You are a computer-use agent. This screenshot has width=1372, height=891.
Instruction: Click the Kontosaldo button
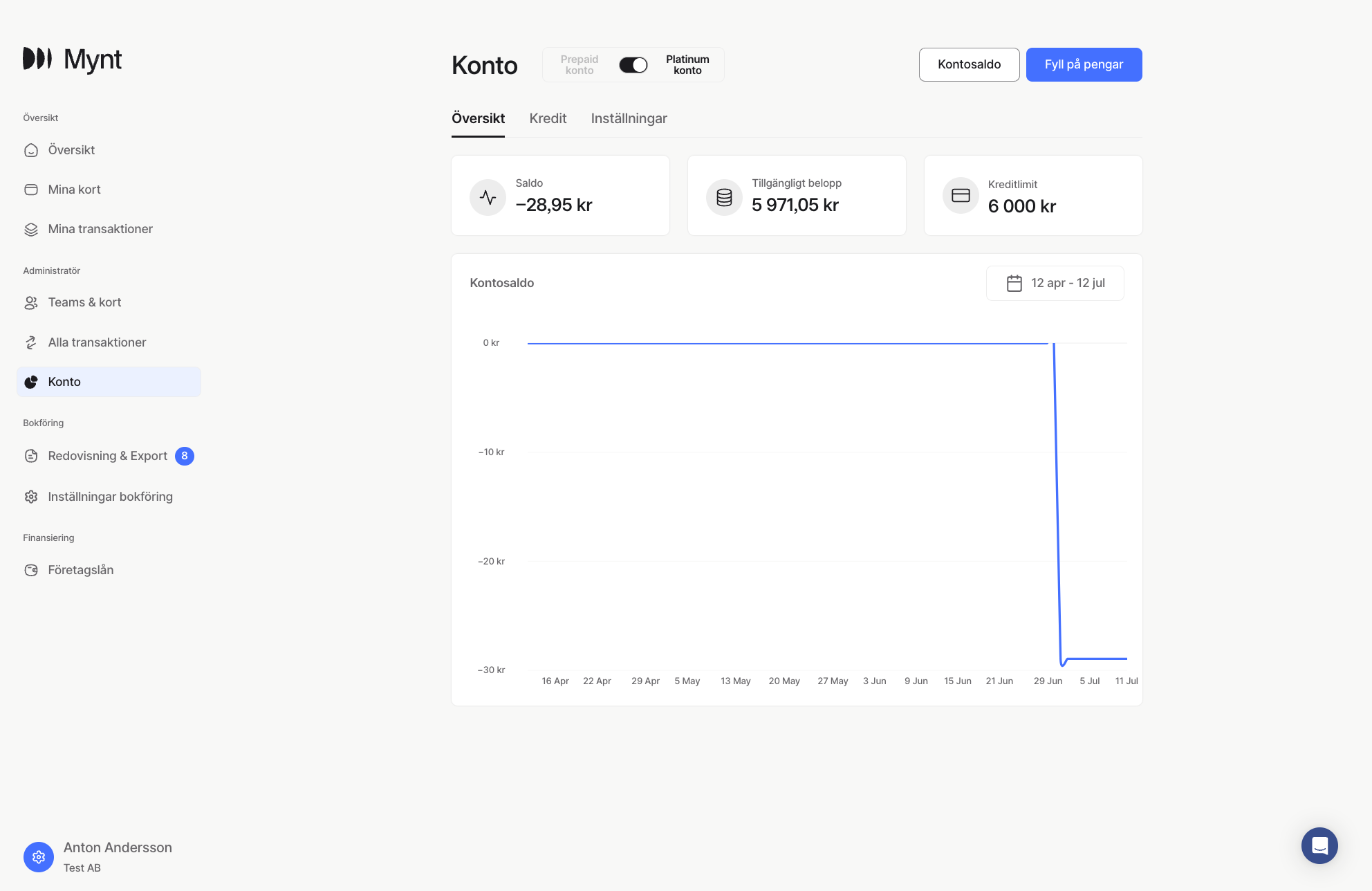pyautogui.click(x=969, y=64)
